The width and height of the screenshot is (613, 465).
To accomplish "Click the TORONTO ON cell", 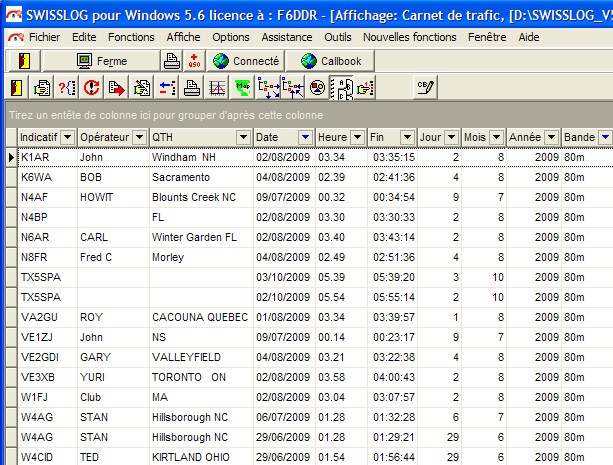I will [x=201, y=377].
